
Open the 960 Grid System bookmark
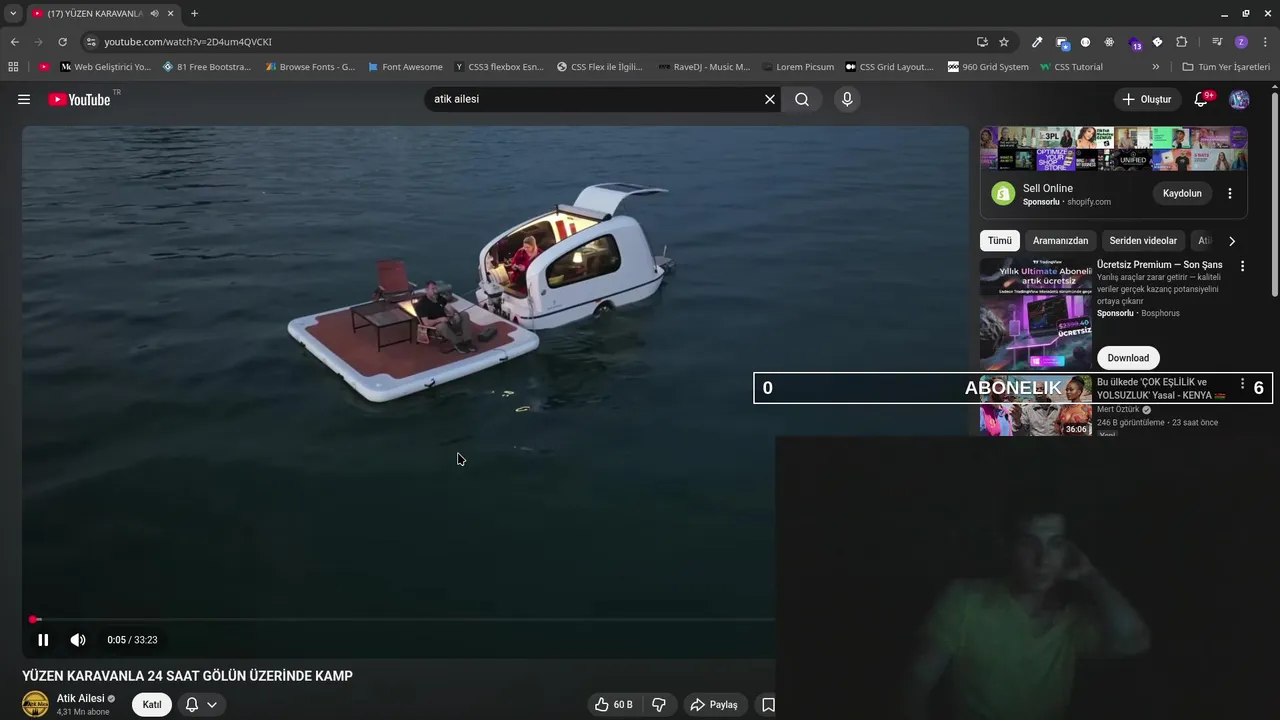point(988,67)
